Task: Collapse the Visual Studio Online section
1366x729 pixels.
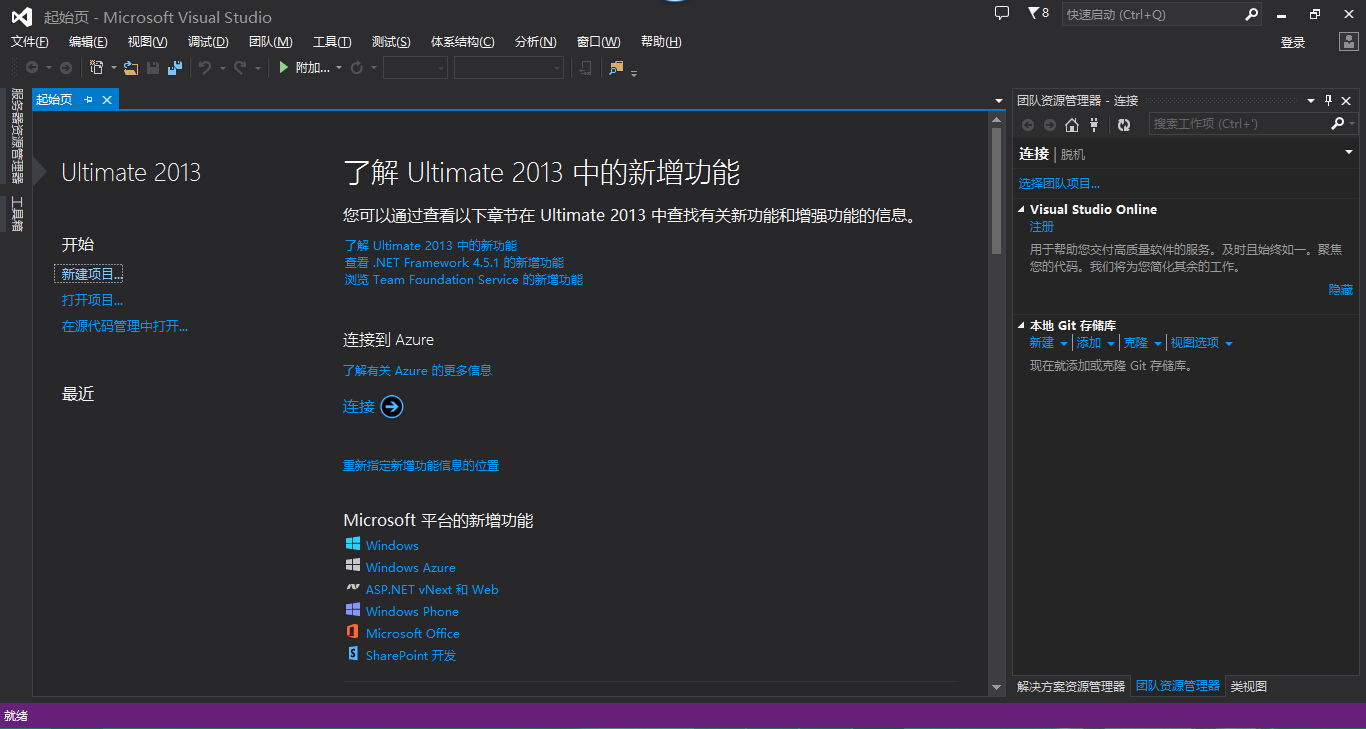Action: click(1021, 210)
